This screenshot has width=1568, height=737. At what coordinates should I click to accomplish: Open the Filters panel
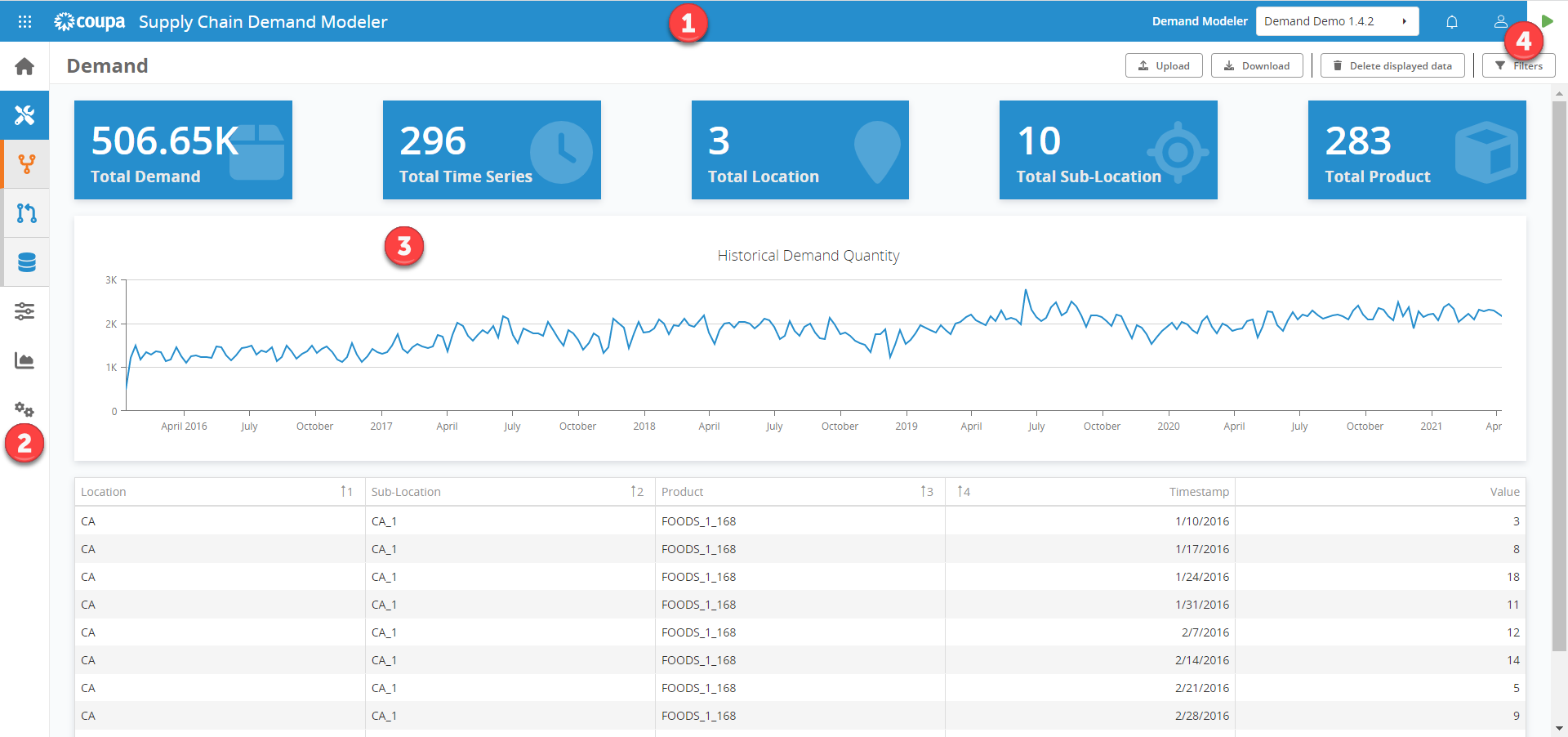click(1518, 65)
